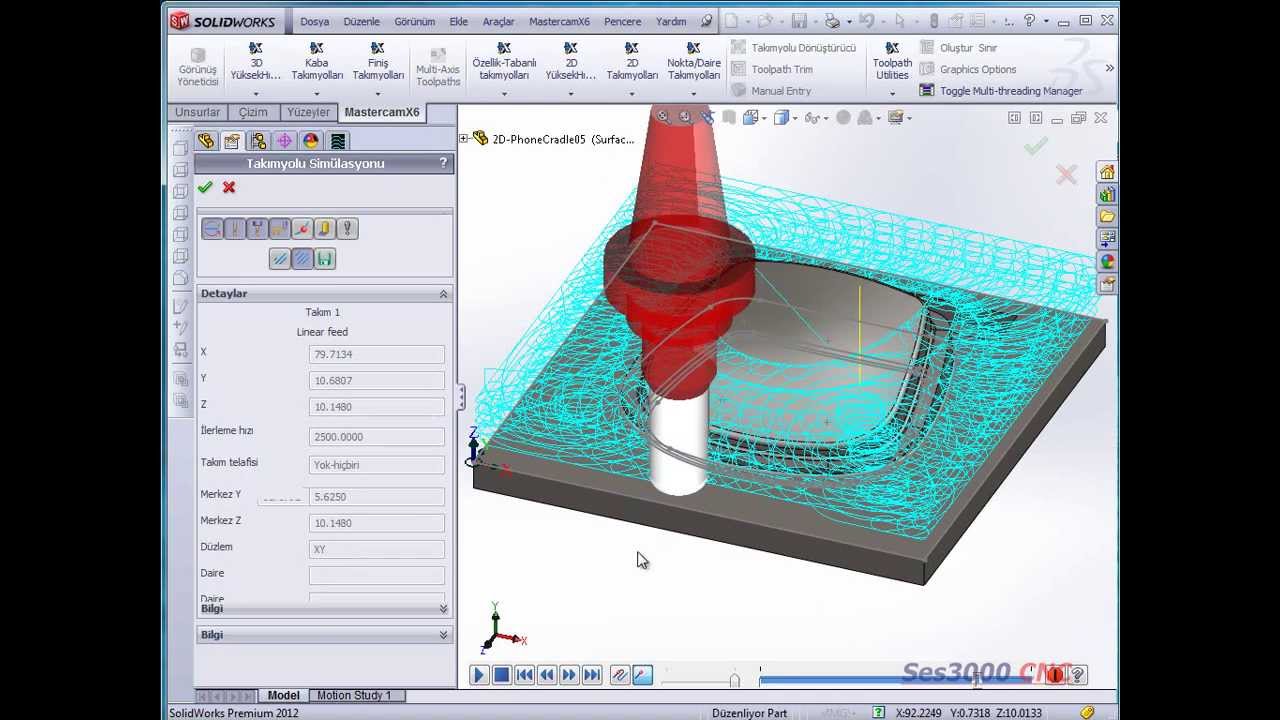Click the X coordinate field 79.7134
The height and width of the screenshot is (720, 1280).
[x=377, y=354]
